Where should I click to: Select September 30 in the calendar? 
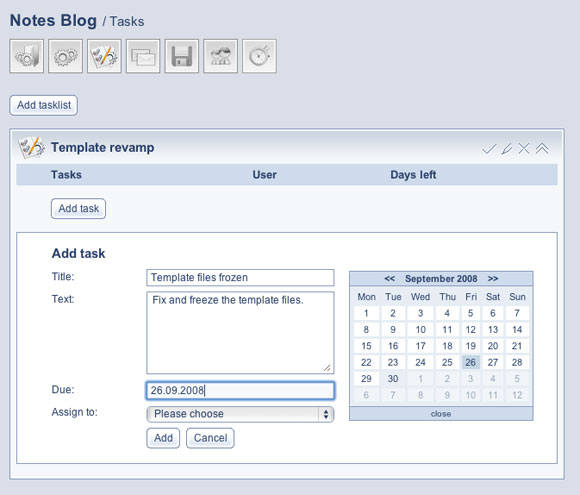tap(393, 378)
